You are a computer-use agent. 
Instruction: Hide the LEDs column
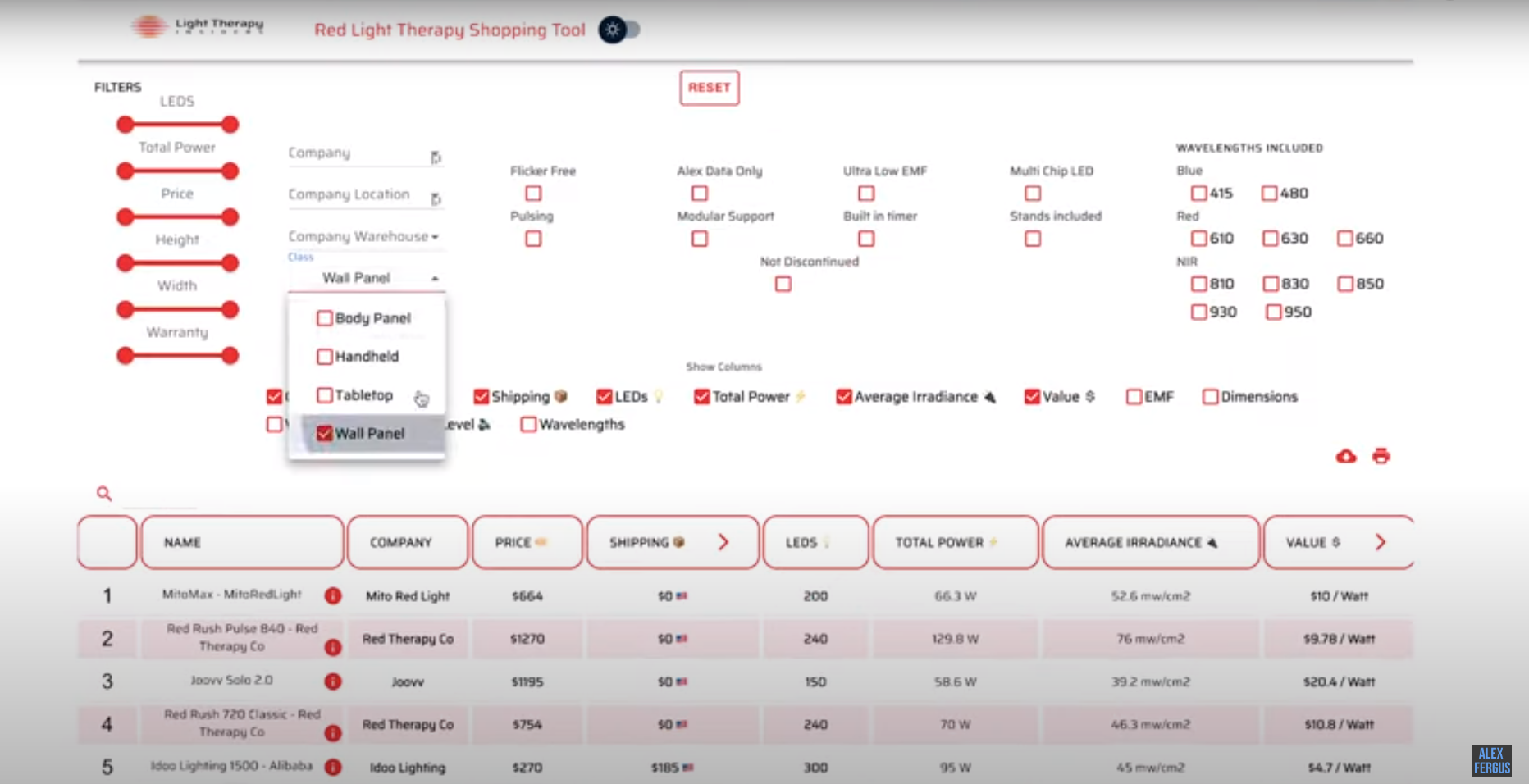605,397
